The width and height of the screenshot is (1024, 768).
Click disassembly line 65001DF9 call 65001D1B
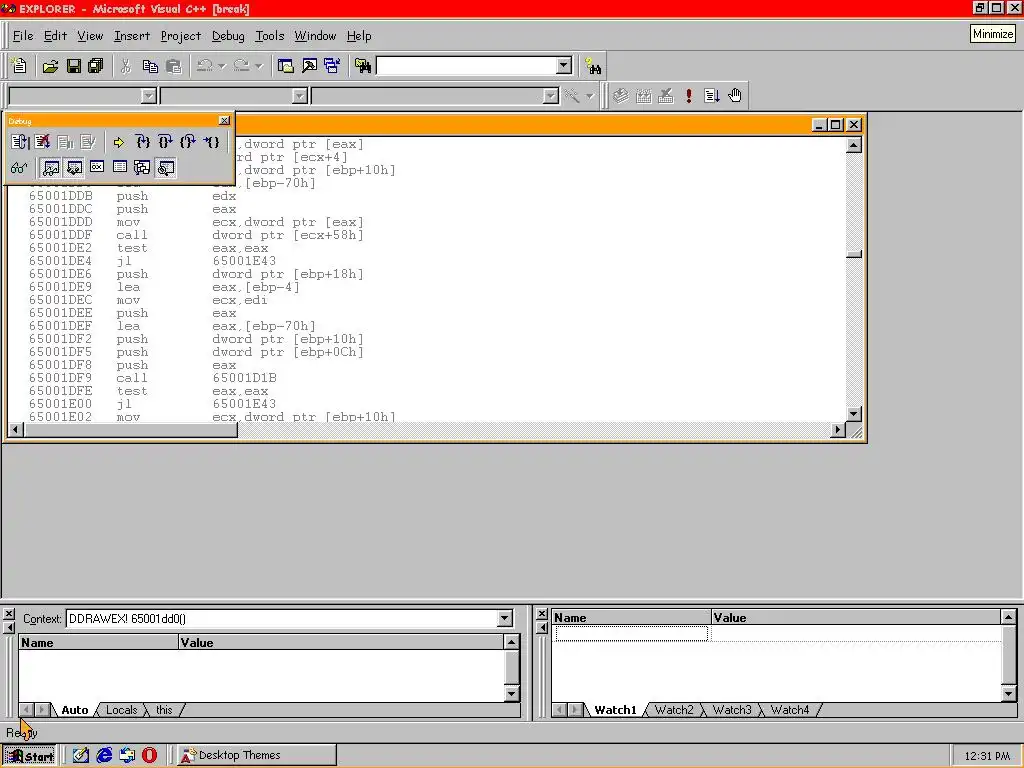click(x=152, y=378)
